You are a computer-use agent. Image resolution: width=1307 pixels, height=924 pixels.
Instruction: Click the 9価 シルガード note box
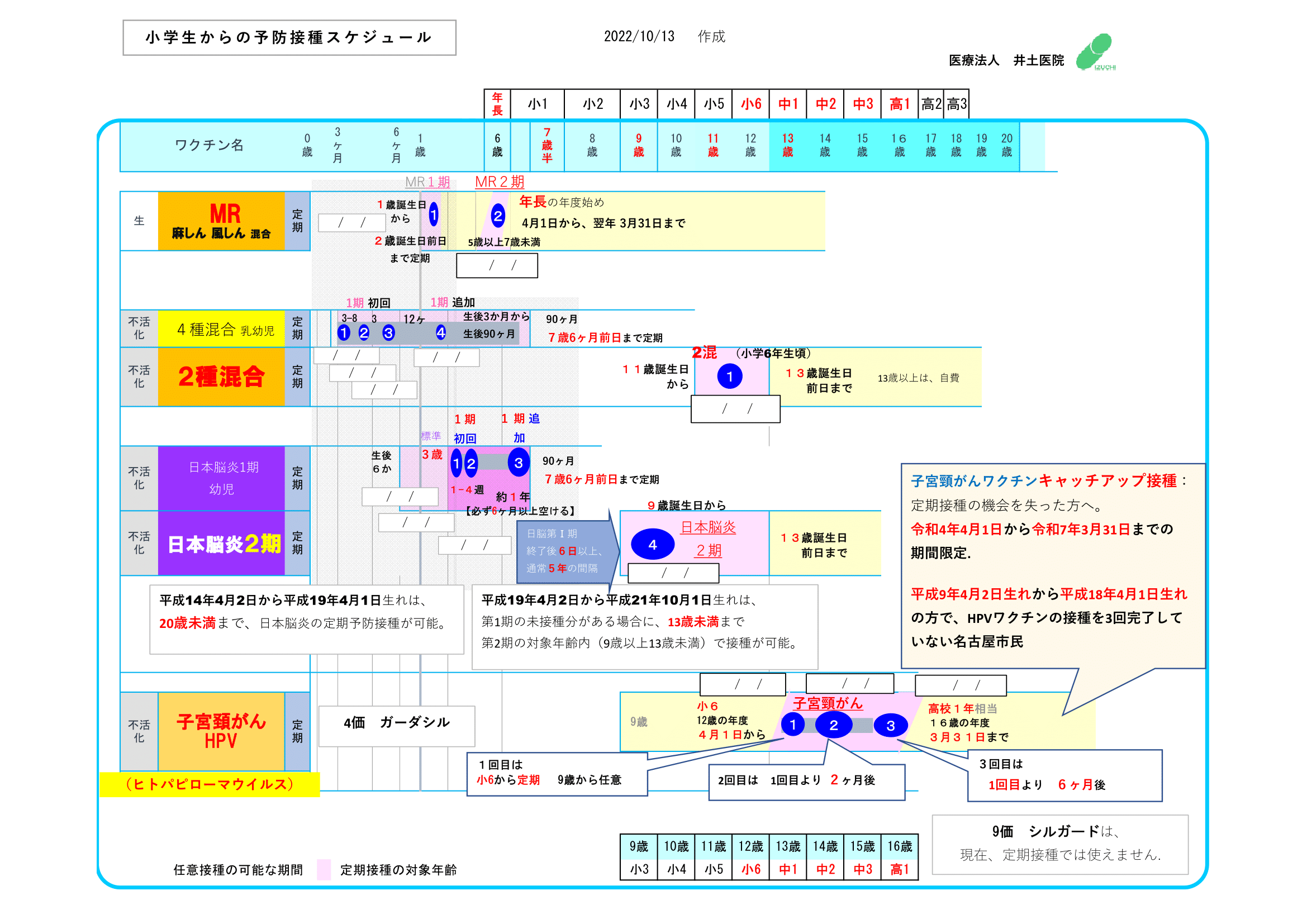(1060, 844)
